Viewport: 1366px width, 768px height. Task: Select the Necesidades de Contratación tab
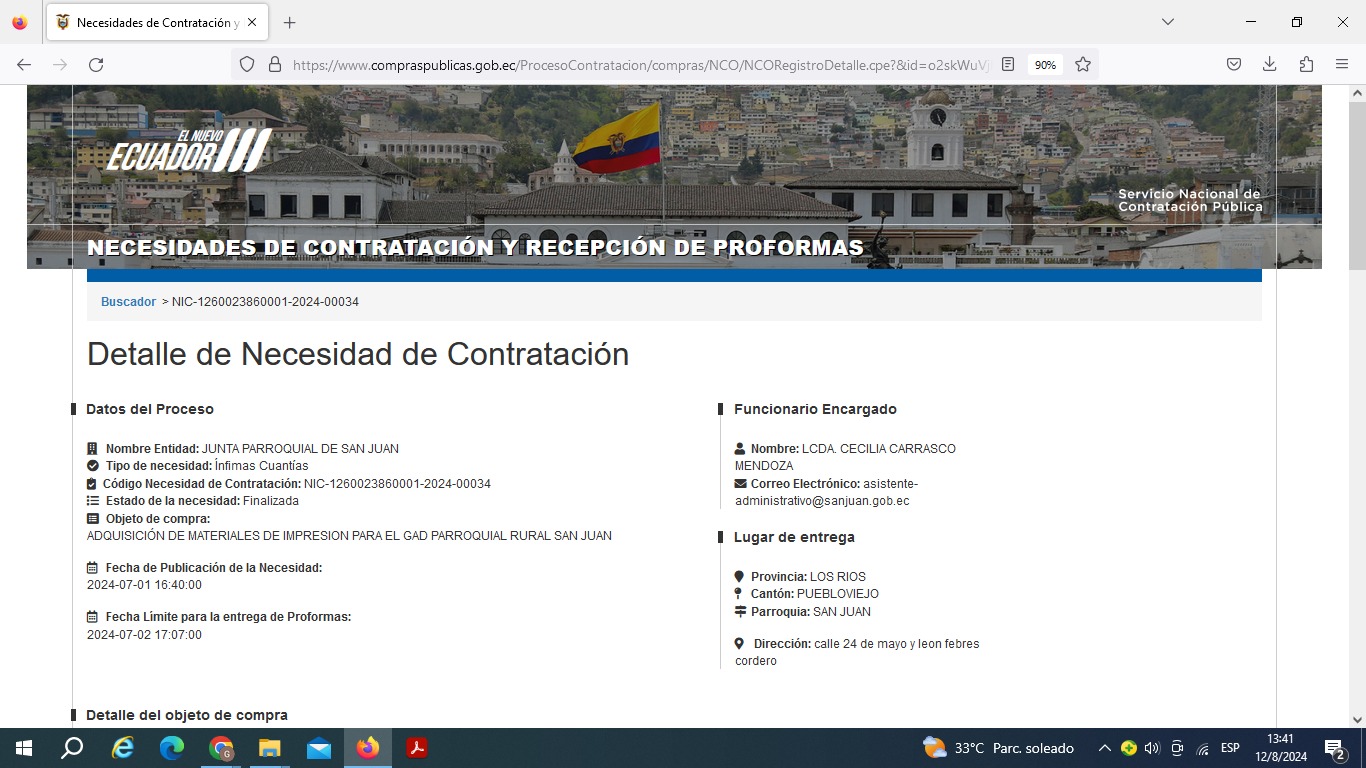click(150, 22)
